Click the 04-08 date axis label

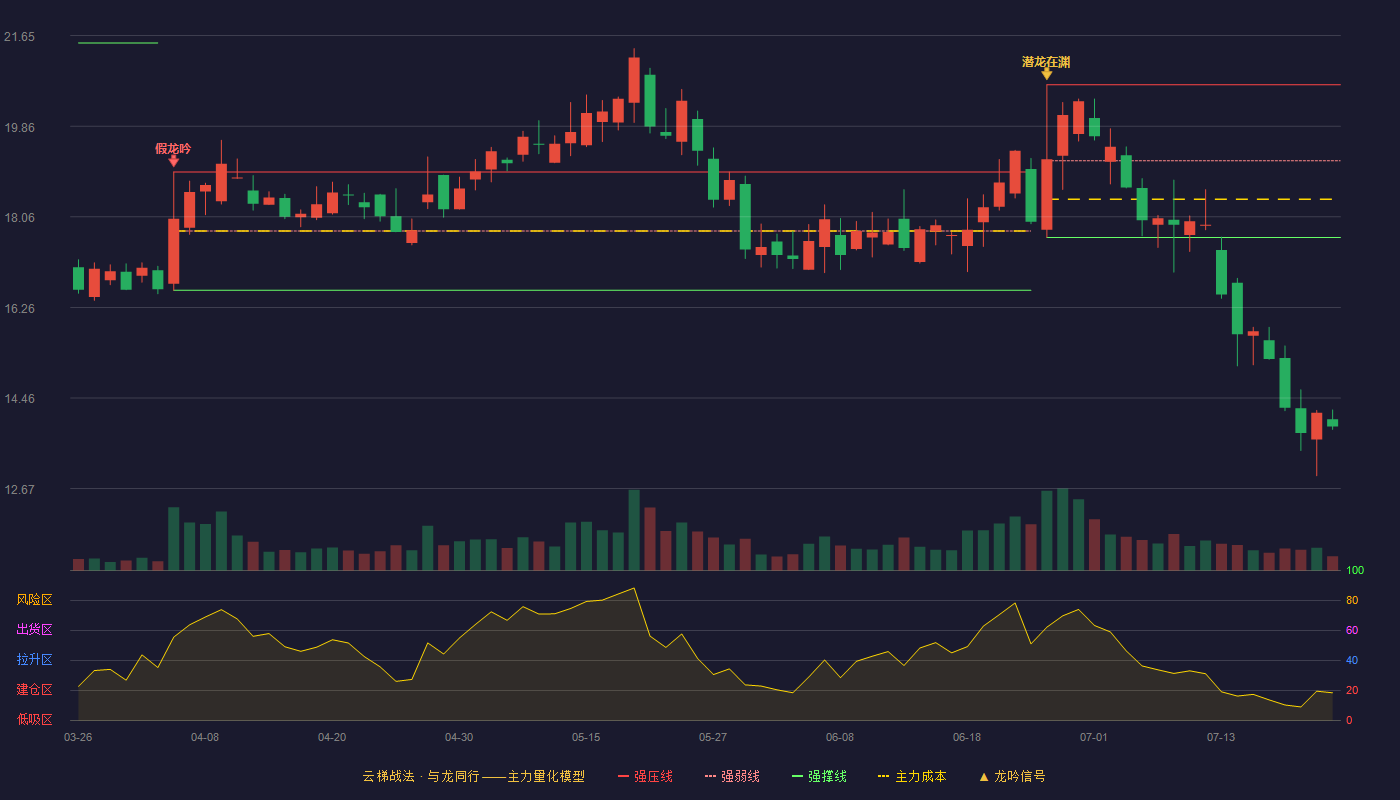pos(205,737)
